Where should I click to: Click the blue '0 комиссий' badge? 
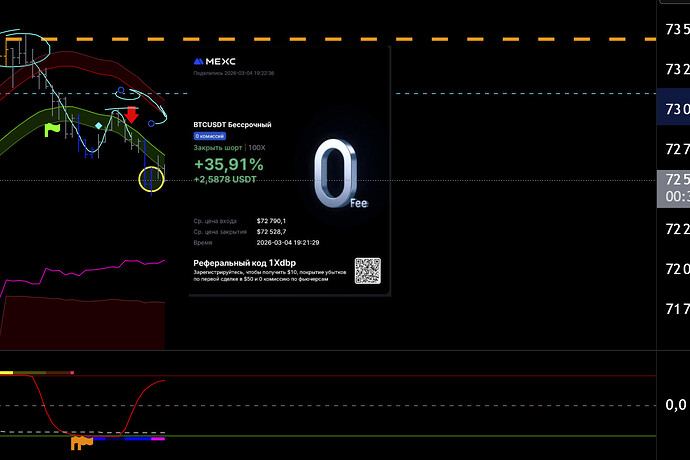click(212, 135)
